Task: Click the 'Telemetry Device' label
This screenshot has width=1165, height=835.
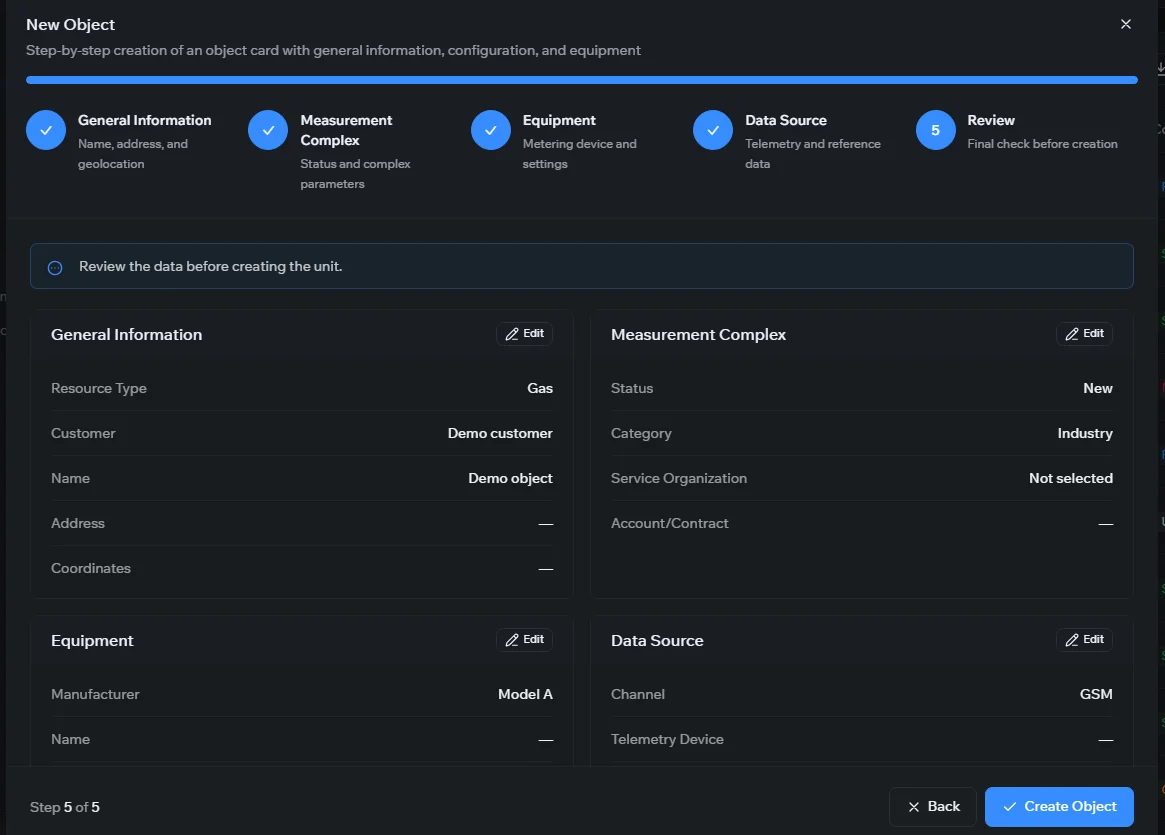Action: tap(667, 740)
